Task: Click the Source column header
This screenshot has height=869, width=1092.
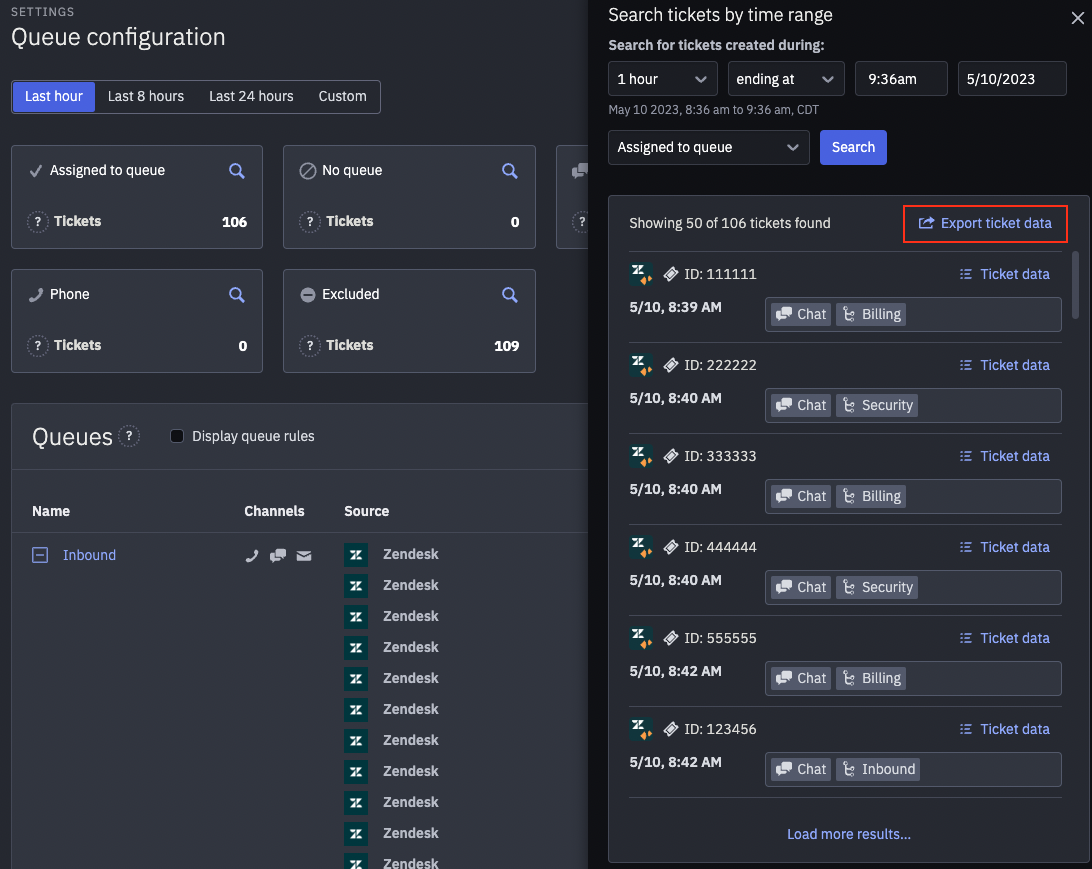Action: pyautogui.click(x=366, y=511)
